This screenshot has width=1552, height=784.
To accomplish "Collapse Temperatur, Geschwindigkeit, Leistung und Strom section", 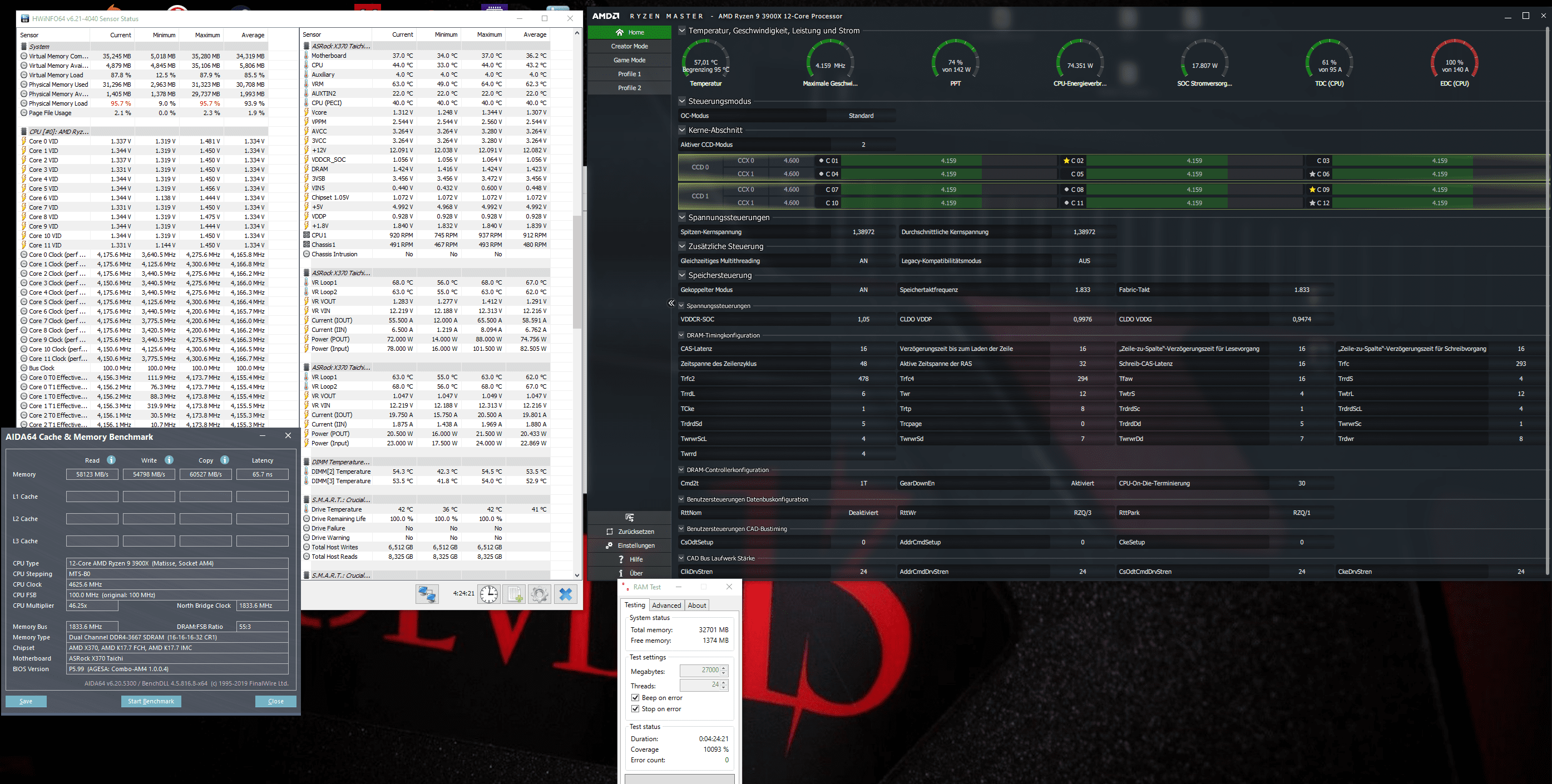I will (x=682, y=30).
